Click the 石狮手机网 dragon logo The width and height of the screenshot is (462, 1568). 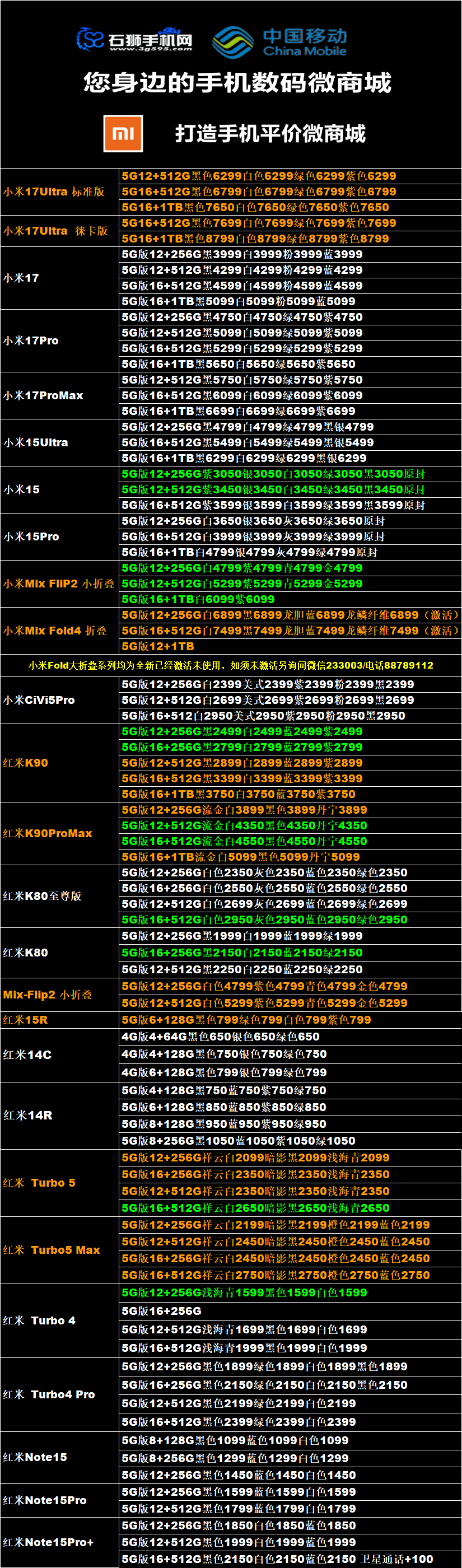(x=90, y=40)
